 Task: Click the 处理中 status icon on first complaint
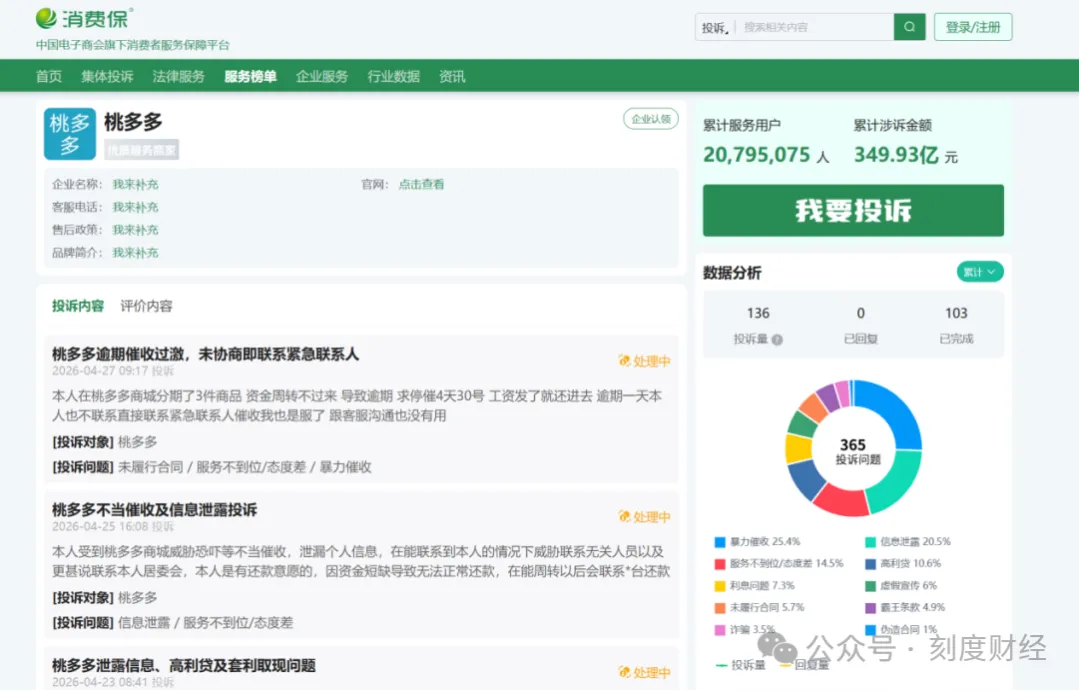(624, 361)
